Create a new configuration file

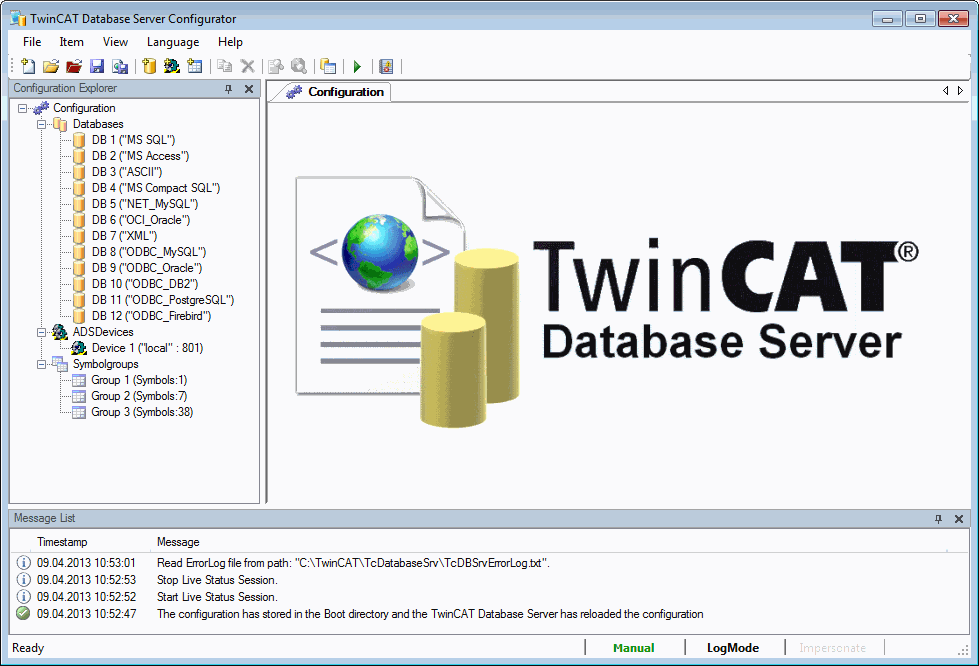click(x=27, y=66)
